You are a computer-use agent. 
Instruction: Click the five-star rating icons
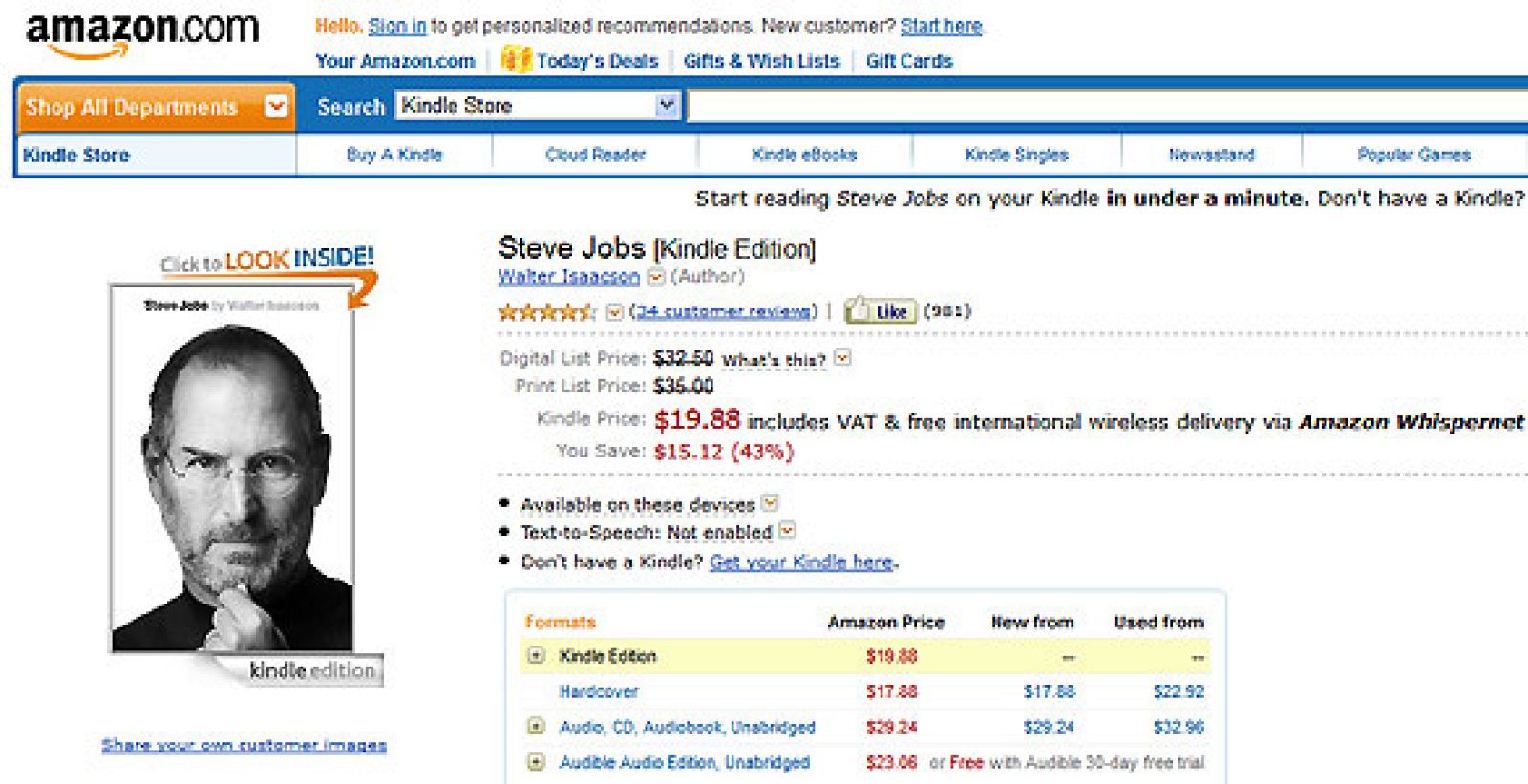point(547,311)
